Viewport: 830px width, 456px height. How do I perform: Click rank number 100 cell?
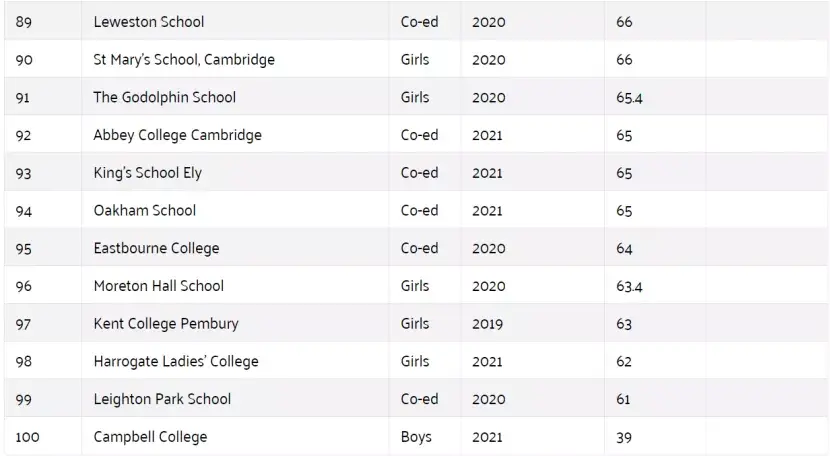27,437
